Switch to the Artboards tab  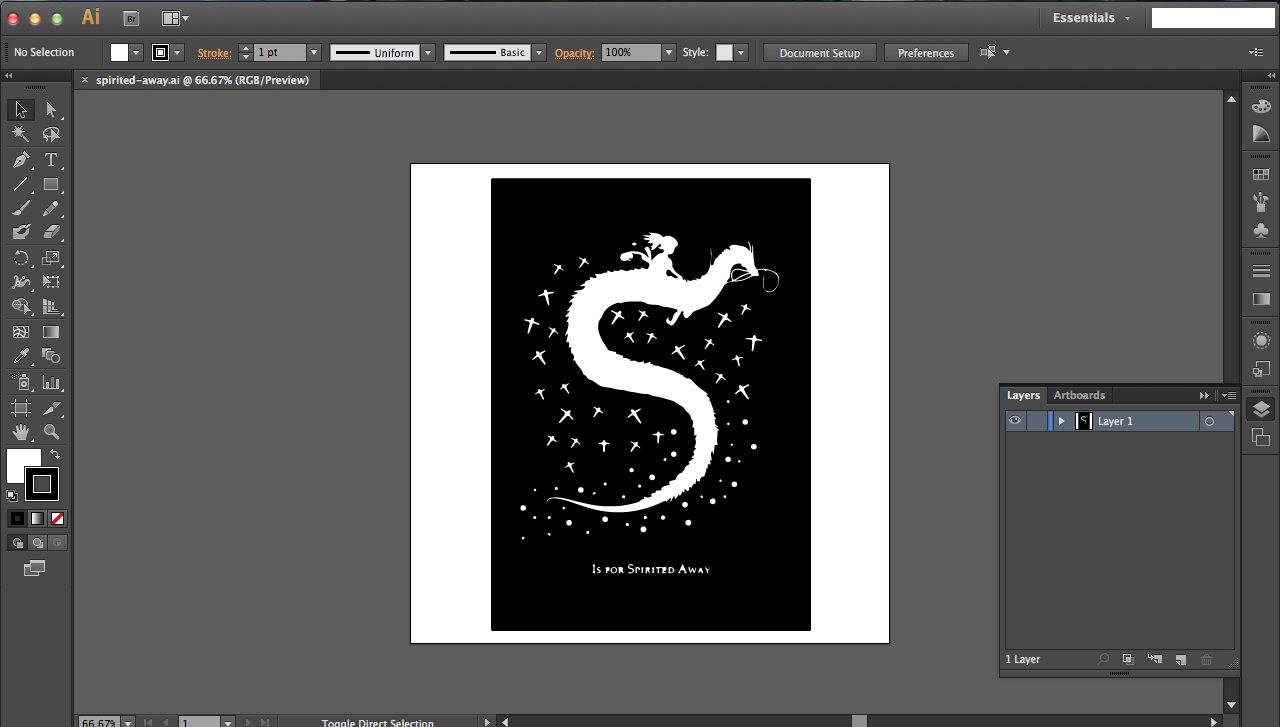pyautogui.click(x=1079, y=395)
